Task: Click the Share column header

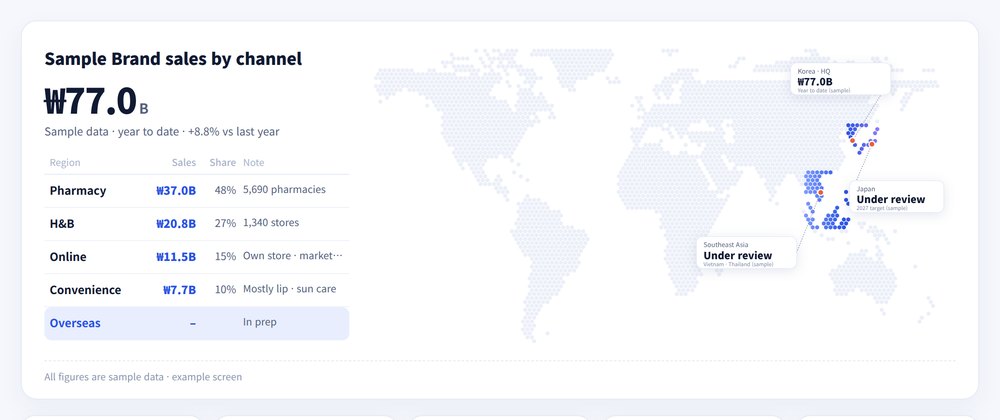Action: click(223, 163)
